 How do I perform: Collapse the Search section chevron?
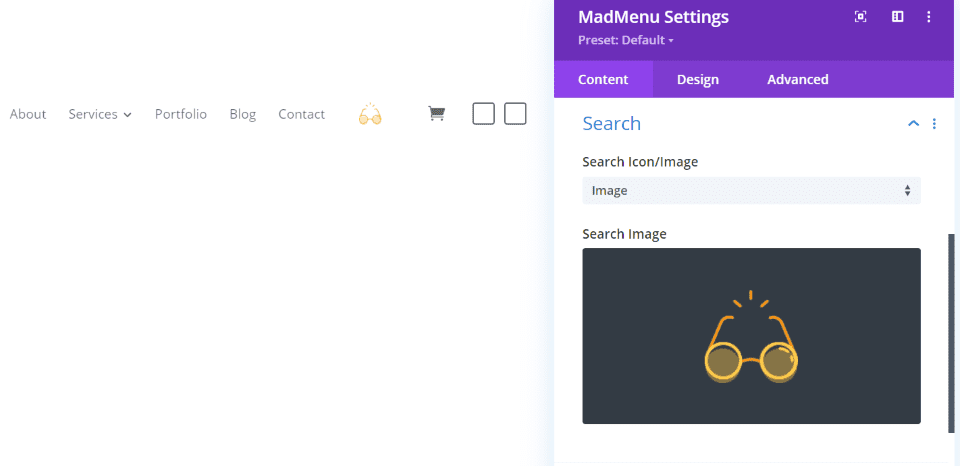click(x=913, y=124)
